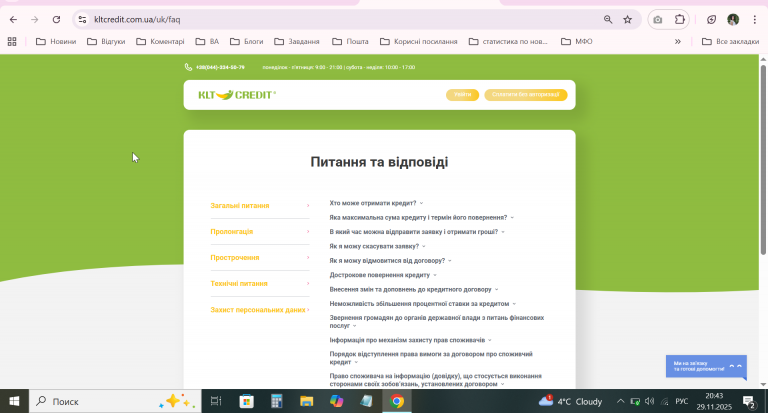Open File Explorer from the taskbar
Viewport: 768px width, 413px height.
tap(307, 401)
